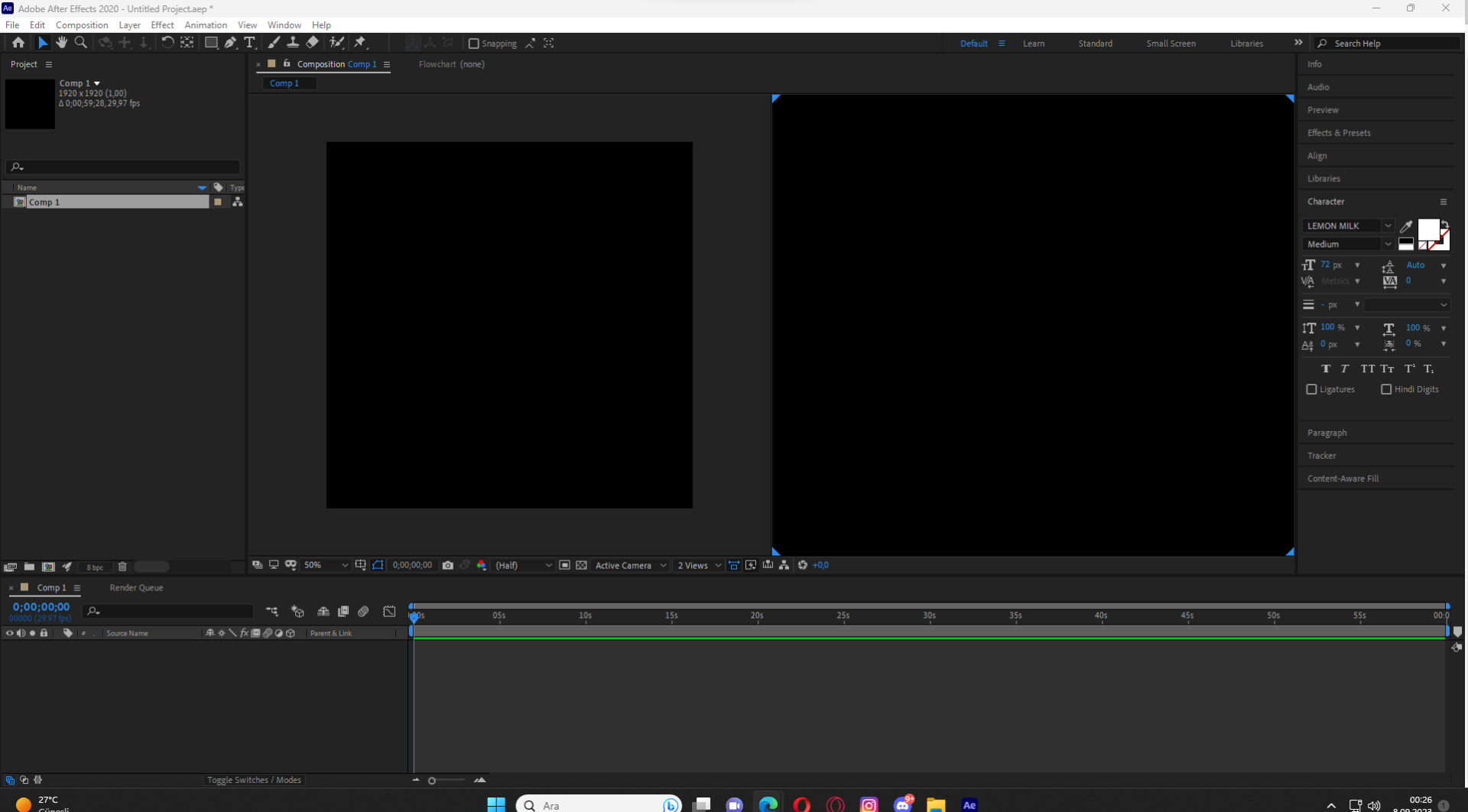Select the Pen tool
Viewport: 1468px width, 812px height.
pos(230,43)
